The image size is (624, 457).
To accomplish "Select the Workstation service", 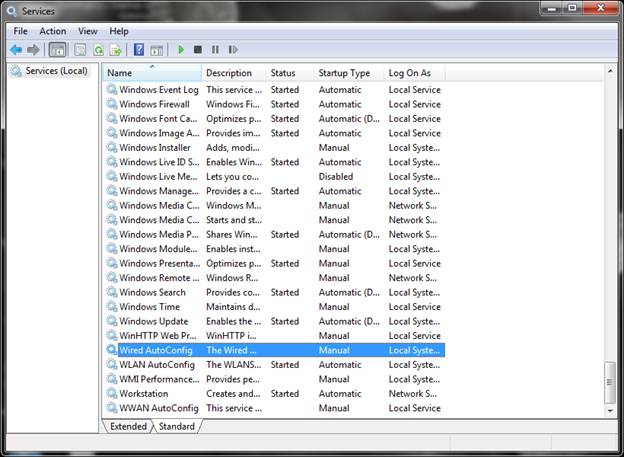I will tap(275, 393).
